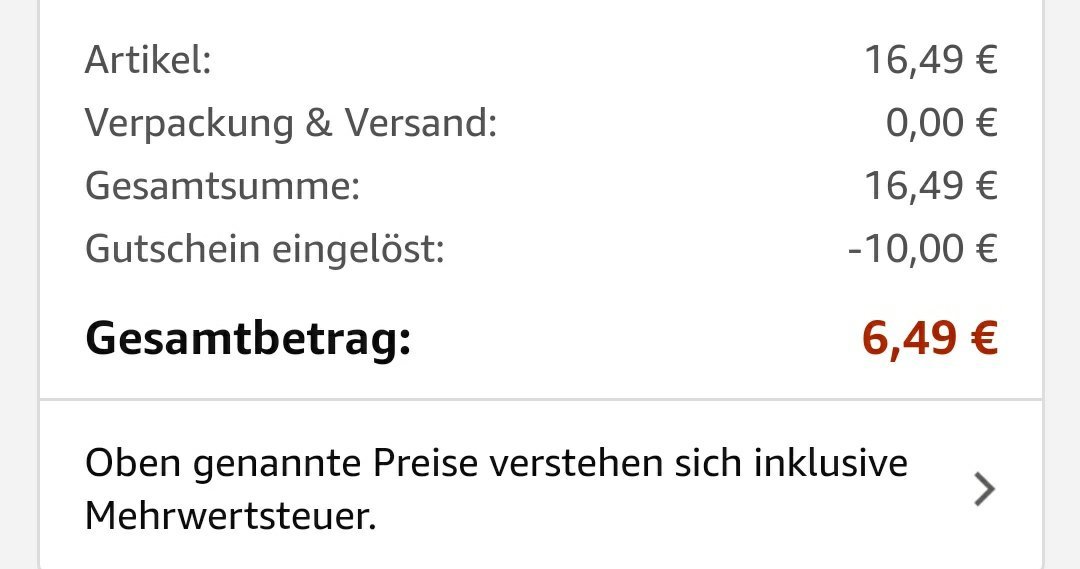This screenshot has height=569, width=1080.
Task: Select the "Gutschein eingelöst" label
Action: coord(264,249)
